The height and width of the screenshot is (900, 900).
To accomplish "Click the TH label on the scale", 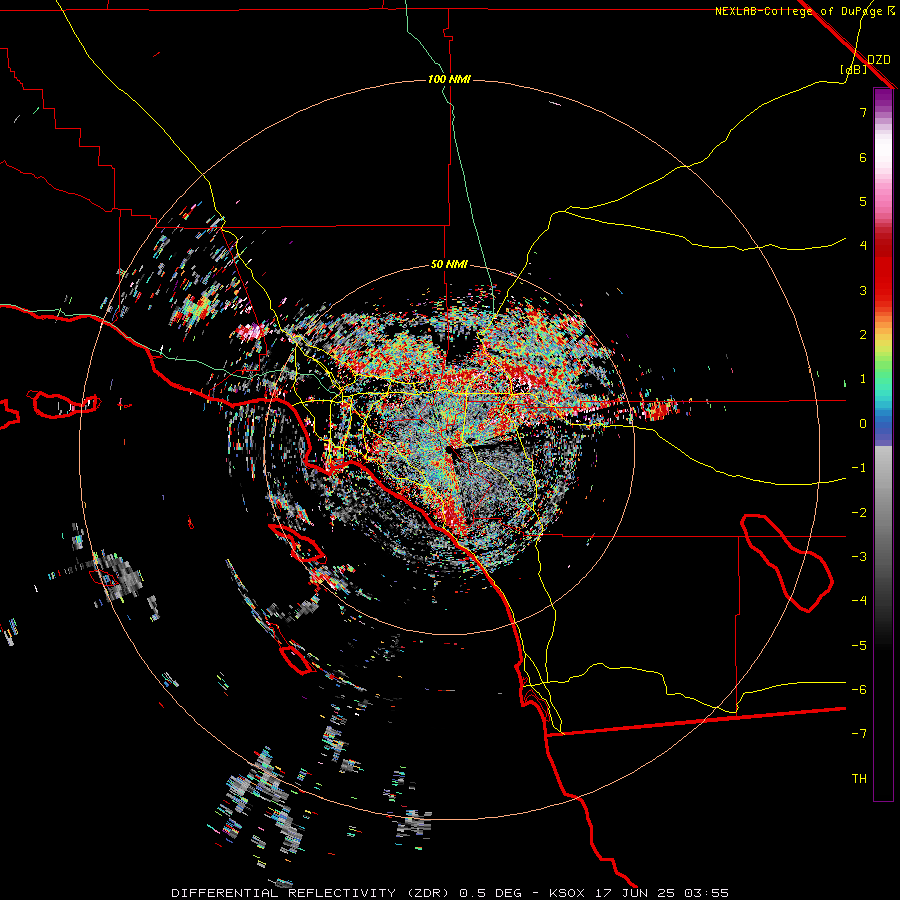I will point(859,779).
